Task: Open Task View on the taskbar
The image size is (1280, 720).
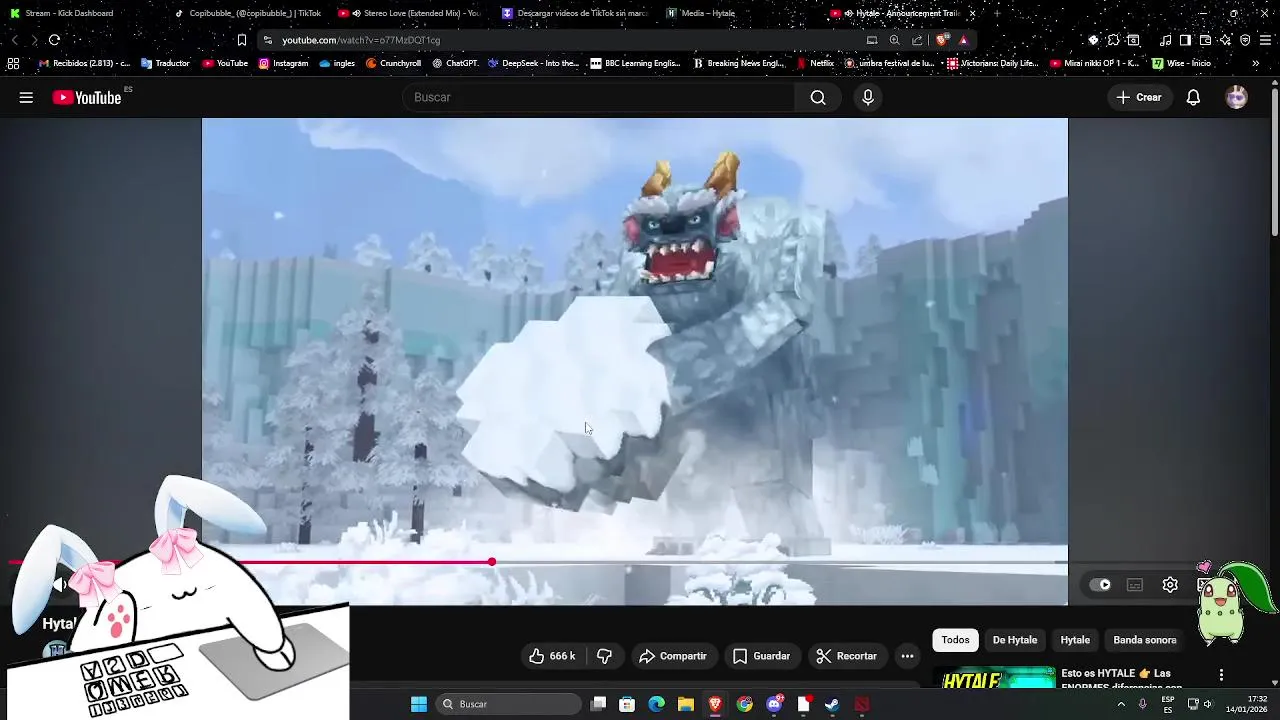Action: point(598,704)
